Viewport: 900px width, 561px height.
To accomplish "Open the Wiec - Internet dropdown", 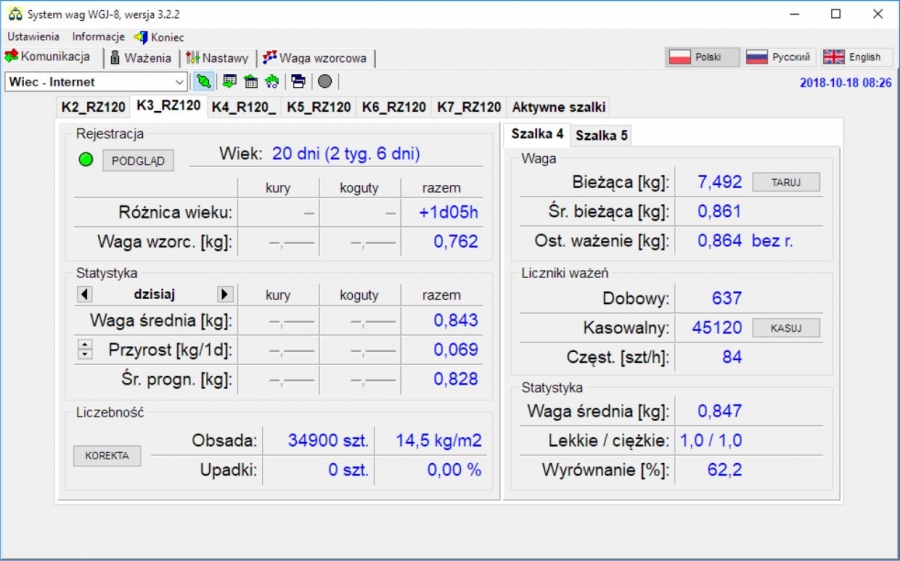I will tap(180, 81).
